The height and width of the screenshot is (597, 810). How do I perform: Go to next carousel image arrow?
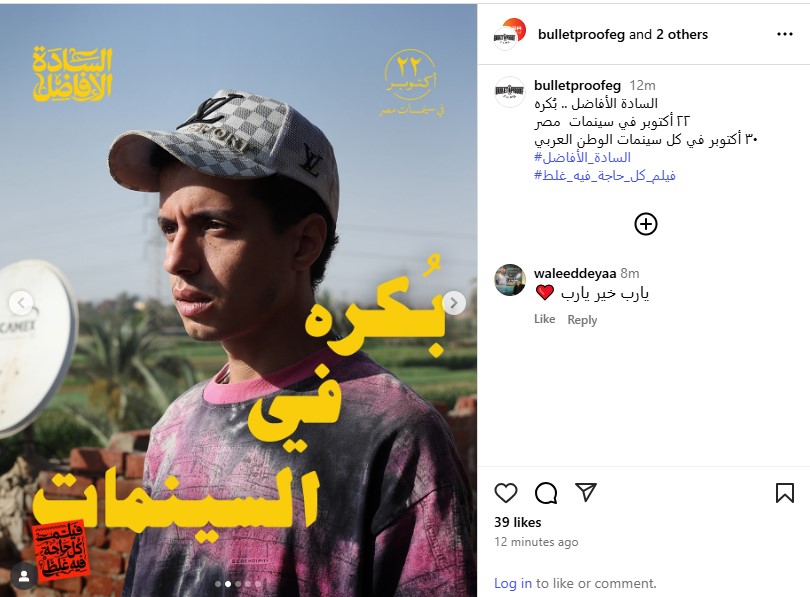454,303
